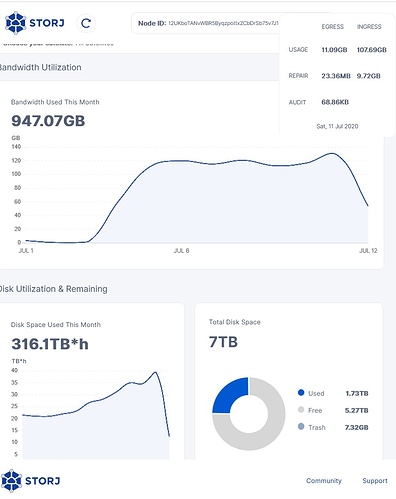Click the 11.09GB usage egress value
Image resolution: width=396 pixels, height=499 pixels.
coord(334,50)
